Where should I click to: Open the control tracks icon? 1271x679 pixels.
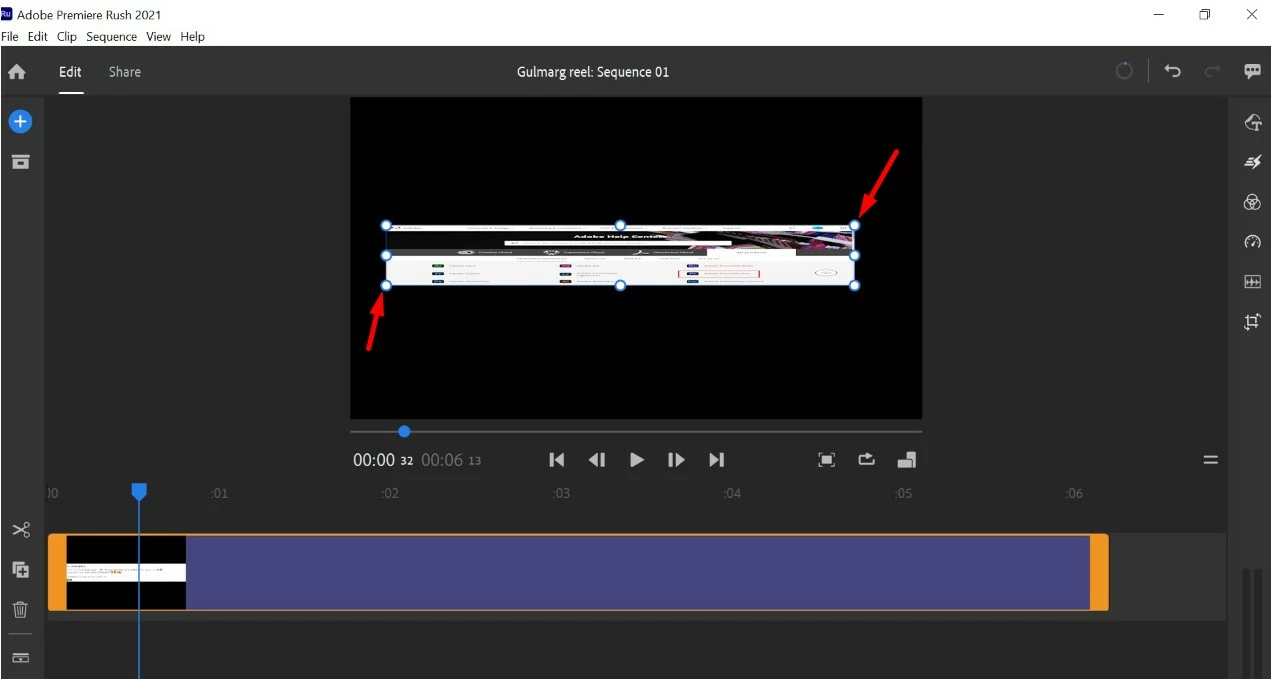click(x=21, y=658)
